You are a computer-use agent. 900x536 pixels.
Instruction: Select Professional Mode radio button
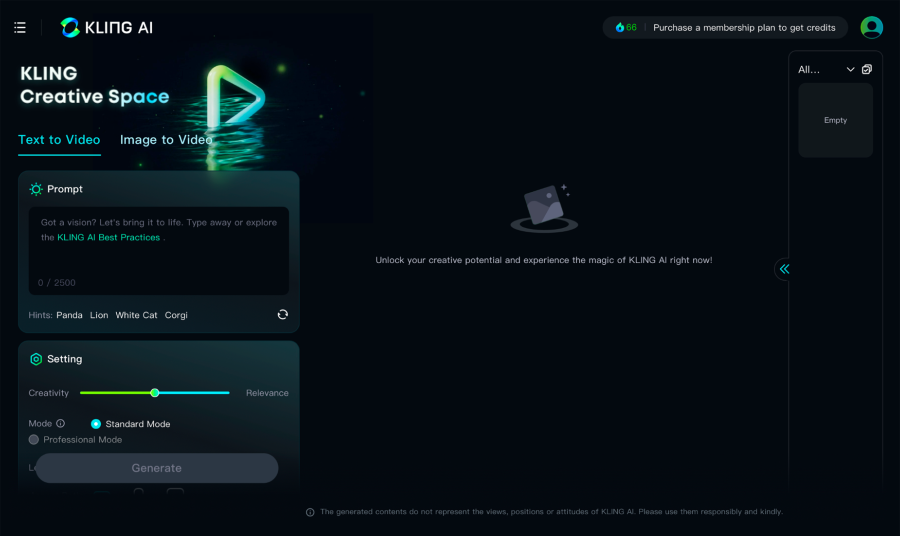[x=34, y=440]
